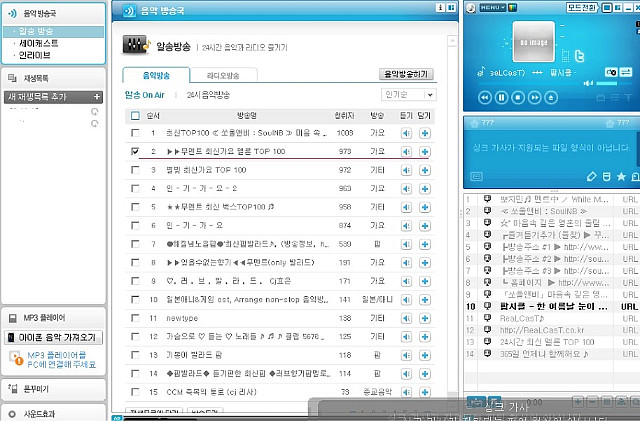The height and width of the screenshot is (421, 640).
Task: Check the box for row 6 인-기-가-요
Action: (135, 225)
